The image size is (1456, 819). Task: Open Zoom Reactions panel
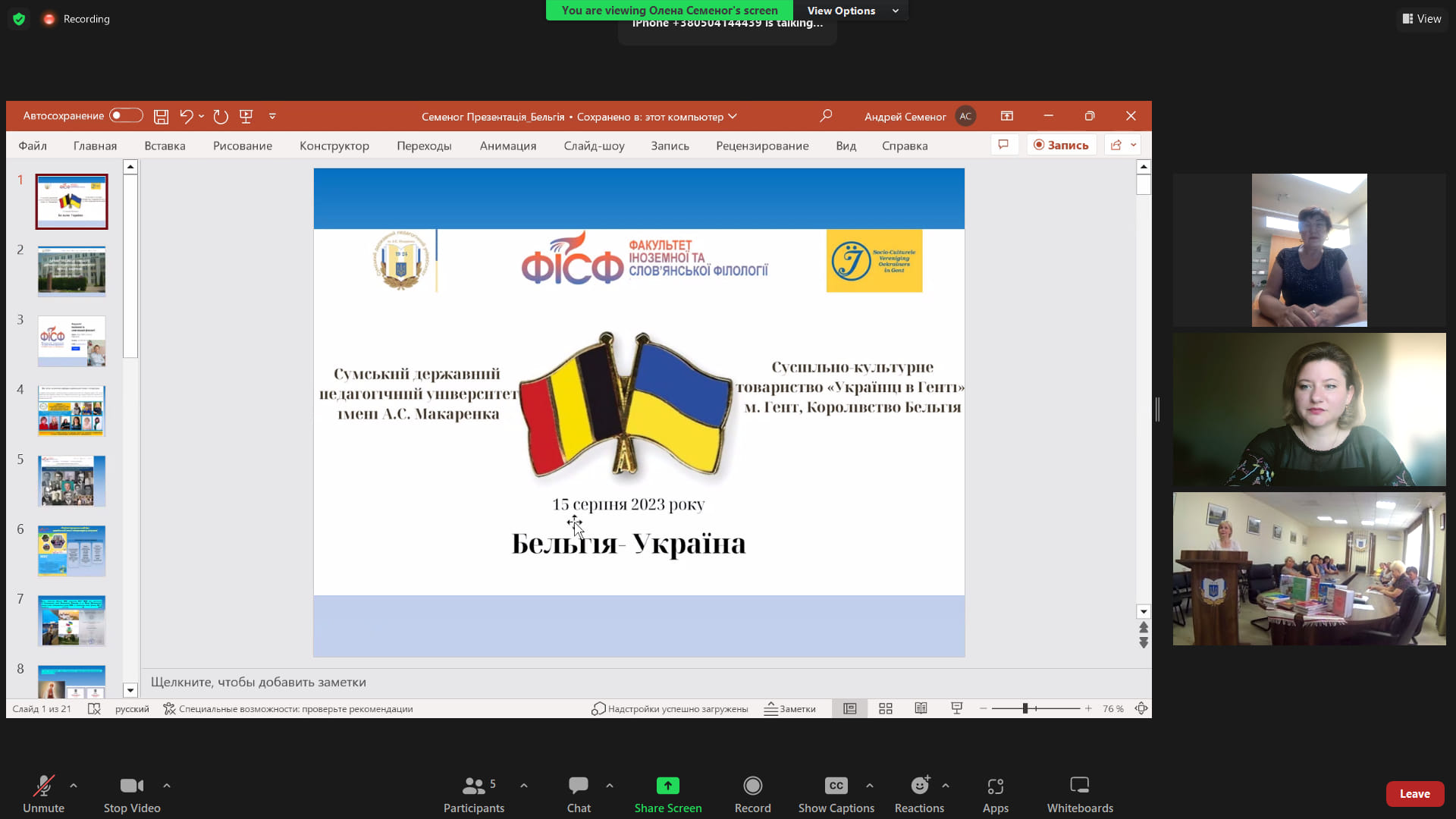[919, 793]
